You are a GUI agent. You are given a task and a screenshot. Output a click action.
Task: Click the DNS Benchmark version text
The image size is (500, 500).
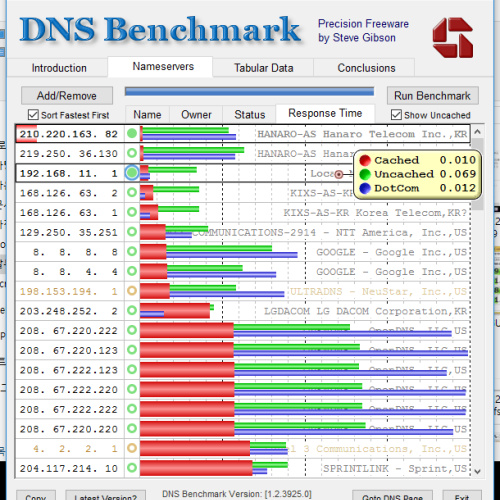[x=237, y=494]
